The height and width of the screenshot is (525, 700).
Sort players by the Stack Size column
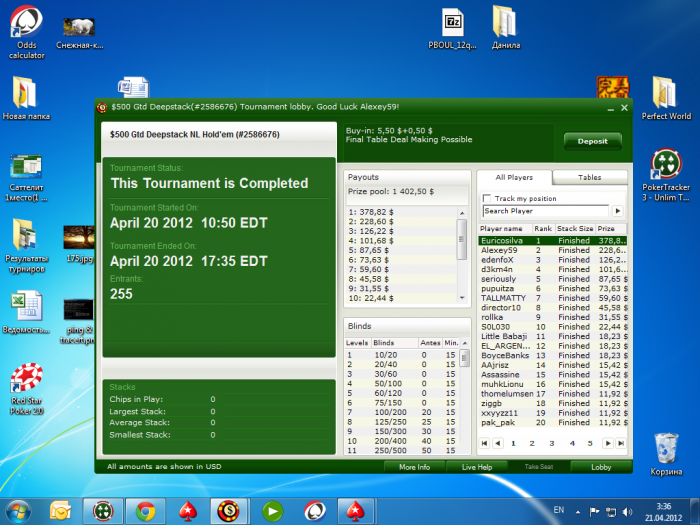click(x=575, y=229)
